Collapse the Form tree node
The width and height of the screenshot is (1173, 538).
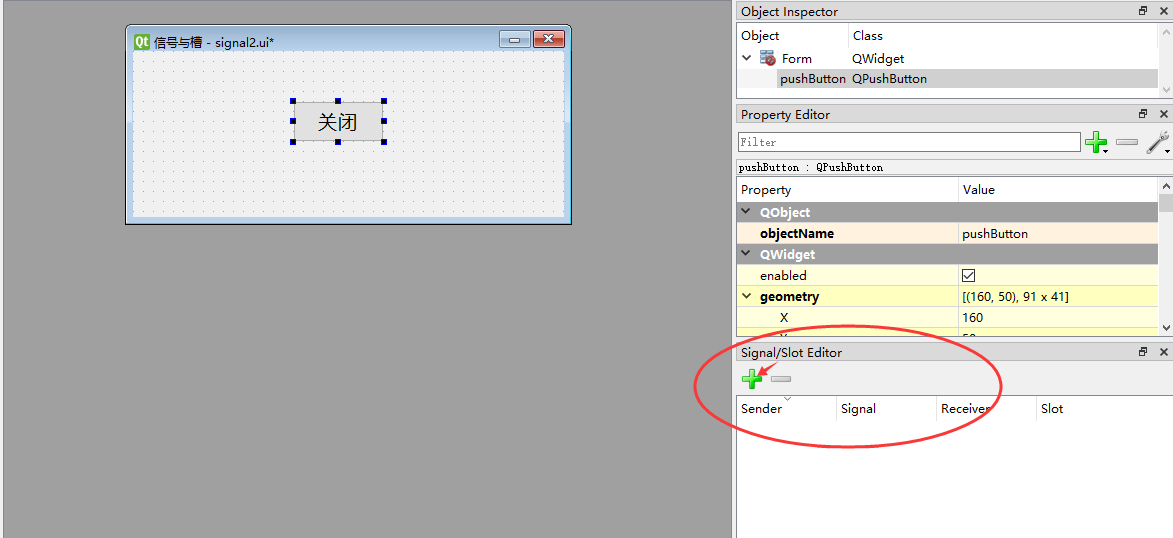coord(747,58)
